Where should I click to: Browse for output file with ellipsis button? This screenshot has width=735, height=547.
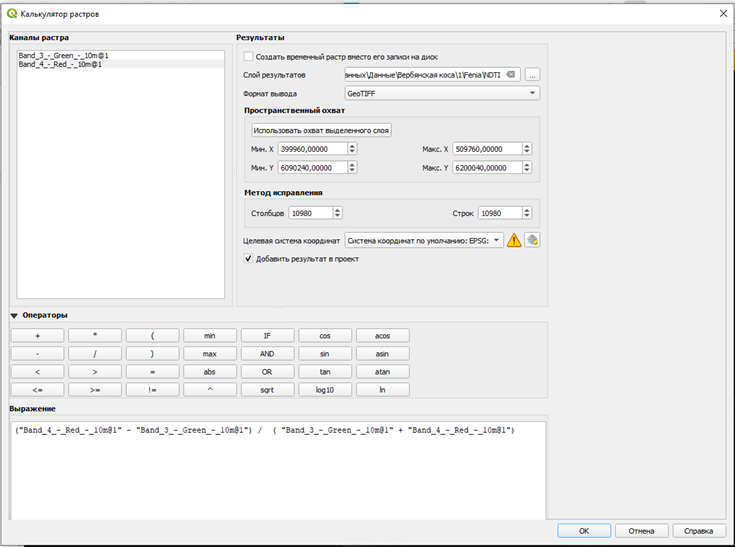[x=532, y=75]
